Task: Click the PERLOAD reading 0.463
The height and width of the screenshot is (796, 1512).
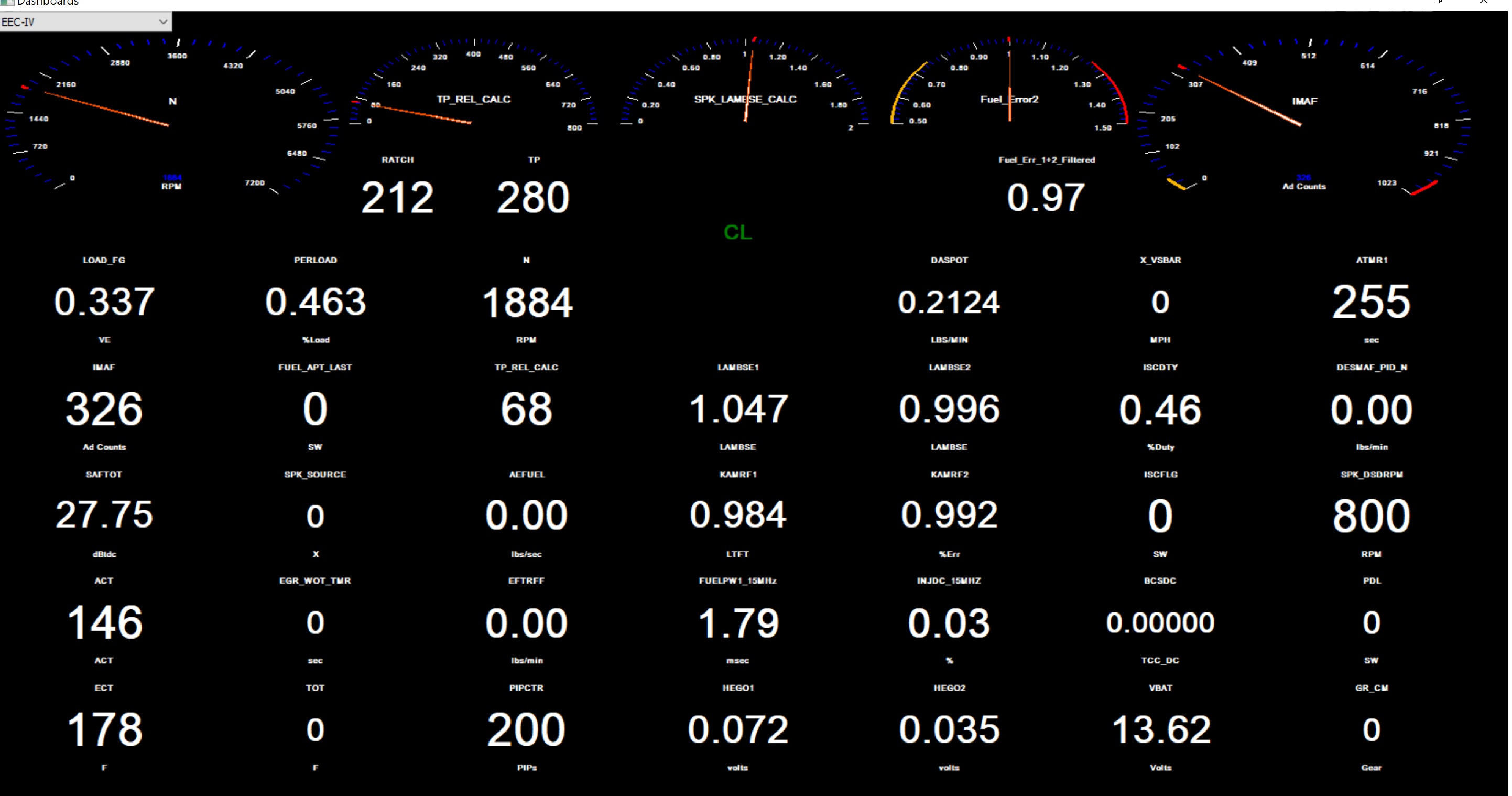Action: (x=315, y=302)
